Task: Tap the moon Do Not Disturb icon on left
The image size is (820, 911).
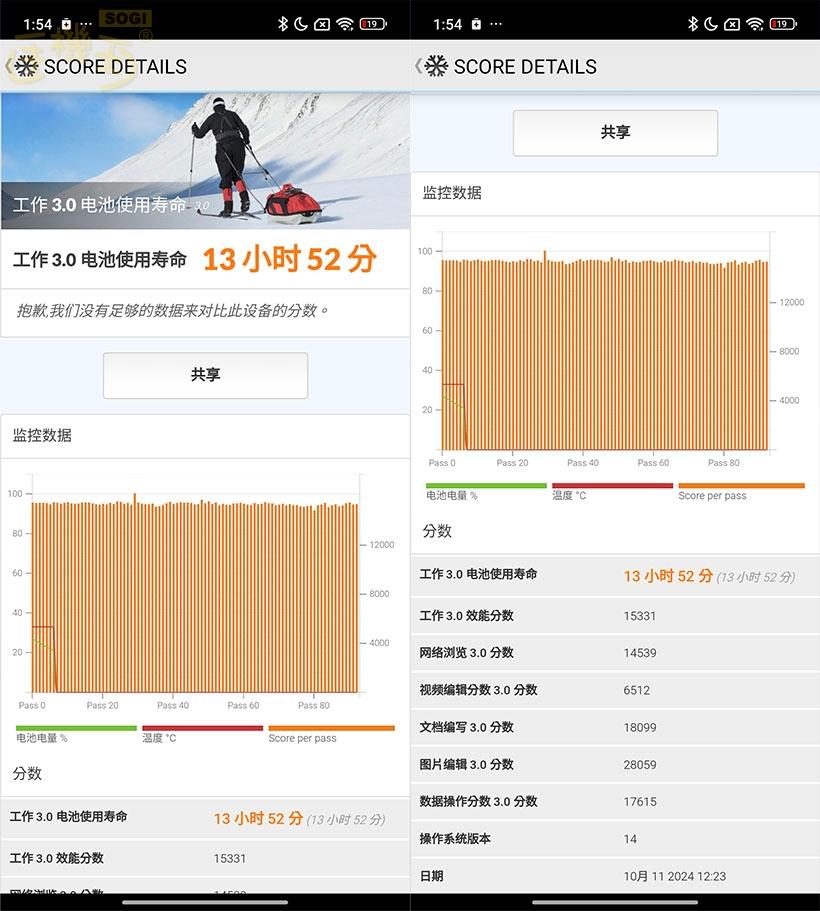Action: (x=301, y=24)
